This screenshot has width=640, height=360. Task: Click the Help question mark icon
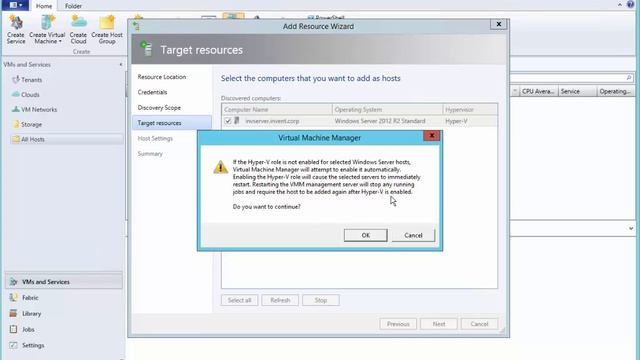630,4
